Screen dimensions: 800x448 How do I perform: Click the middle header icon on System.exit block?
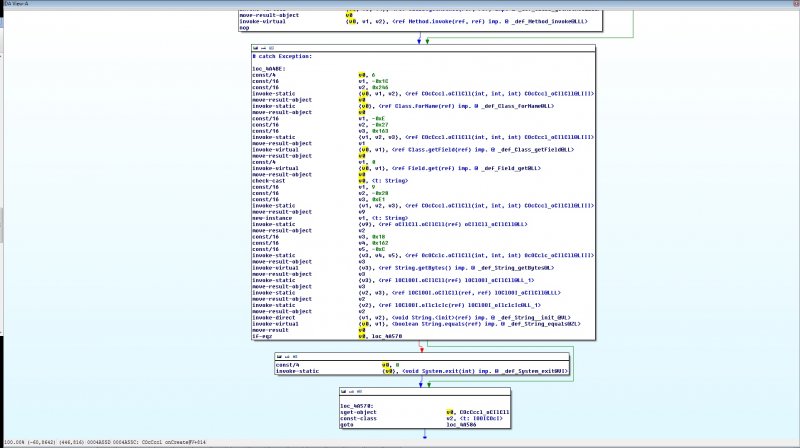coord(287,357)
